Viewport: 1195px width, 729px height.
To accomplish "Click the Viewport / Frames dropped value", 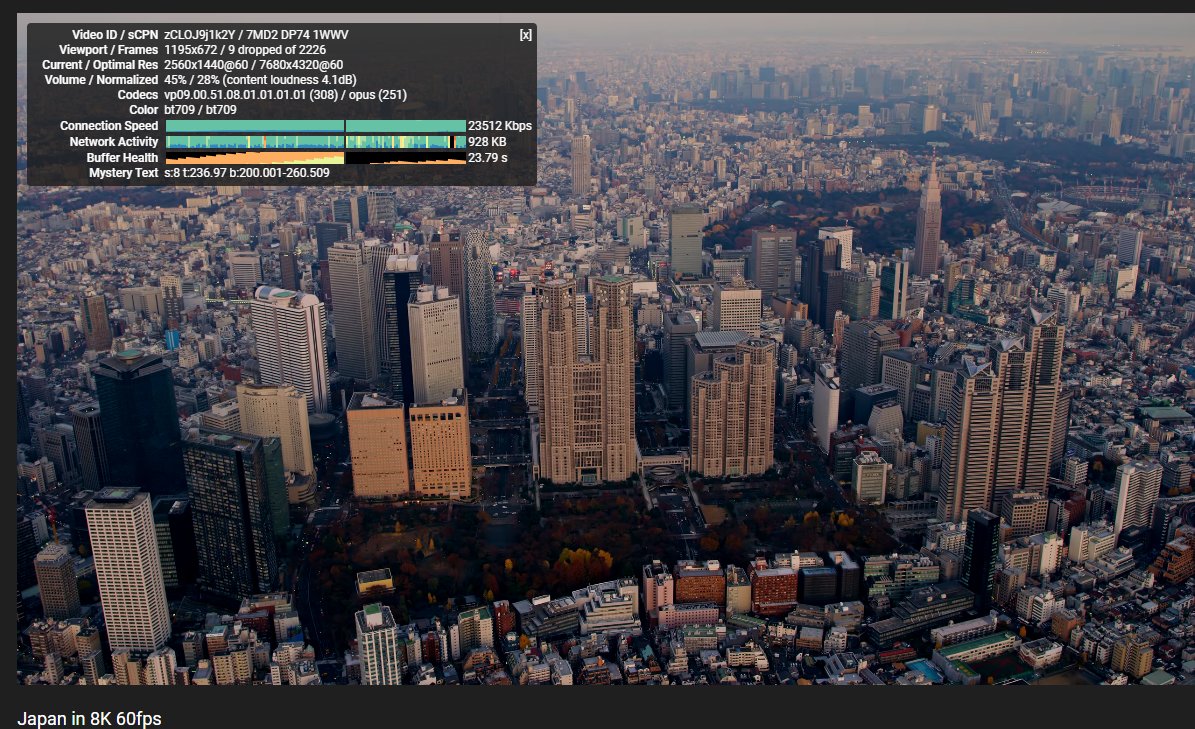I will coord(245,50).
